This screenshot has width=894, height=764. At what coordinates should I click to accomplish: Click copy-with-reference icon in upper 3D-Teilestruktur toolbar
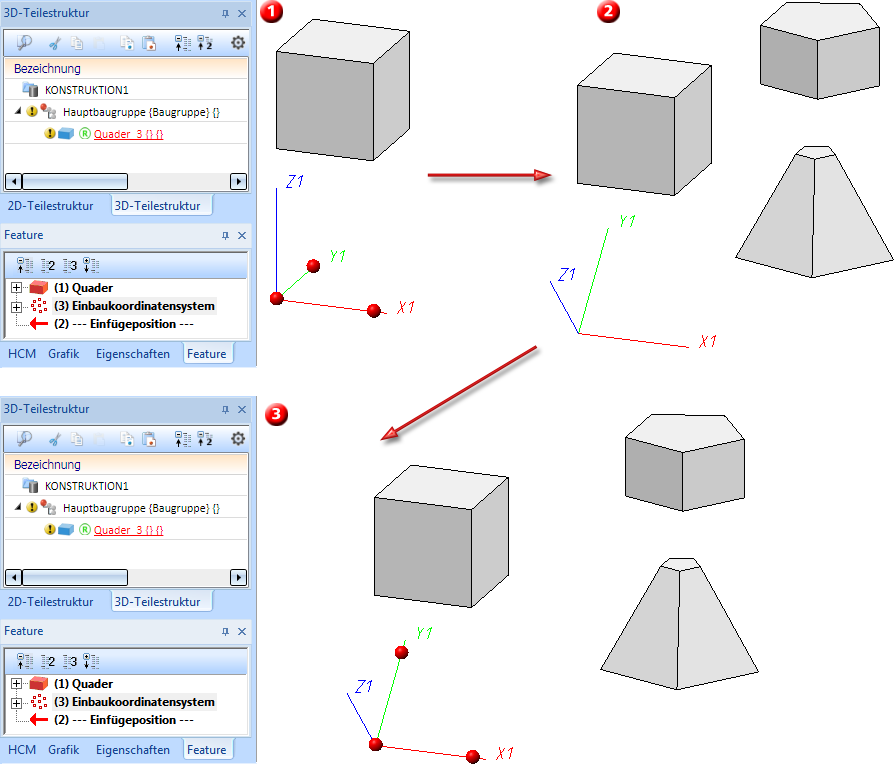click(x=127, y=43)
